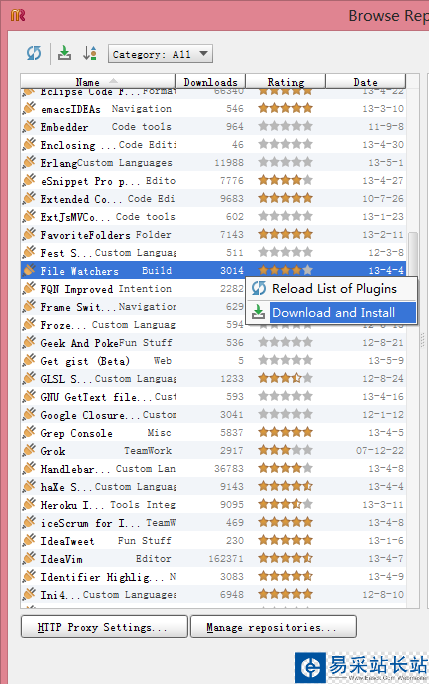Select the Erlang plugin name
The height and width of the screenshot is (684, 429).
[x=58, y=163]
